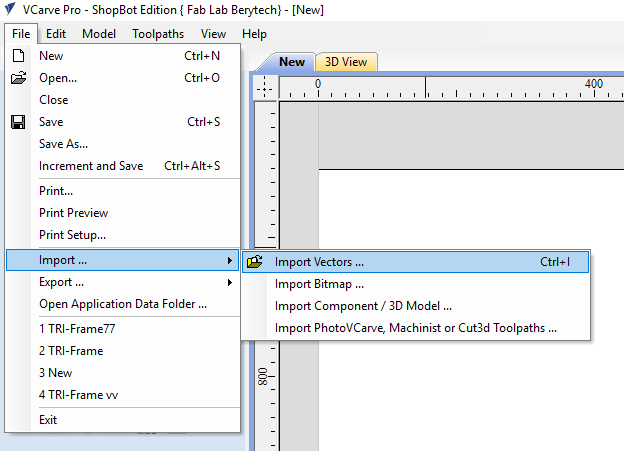Image resolution: width=624 pixels, height=451 pixels.
Task: Open recent file 3 New
Action: pos(123,373)
